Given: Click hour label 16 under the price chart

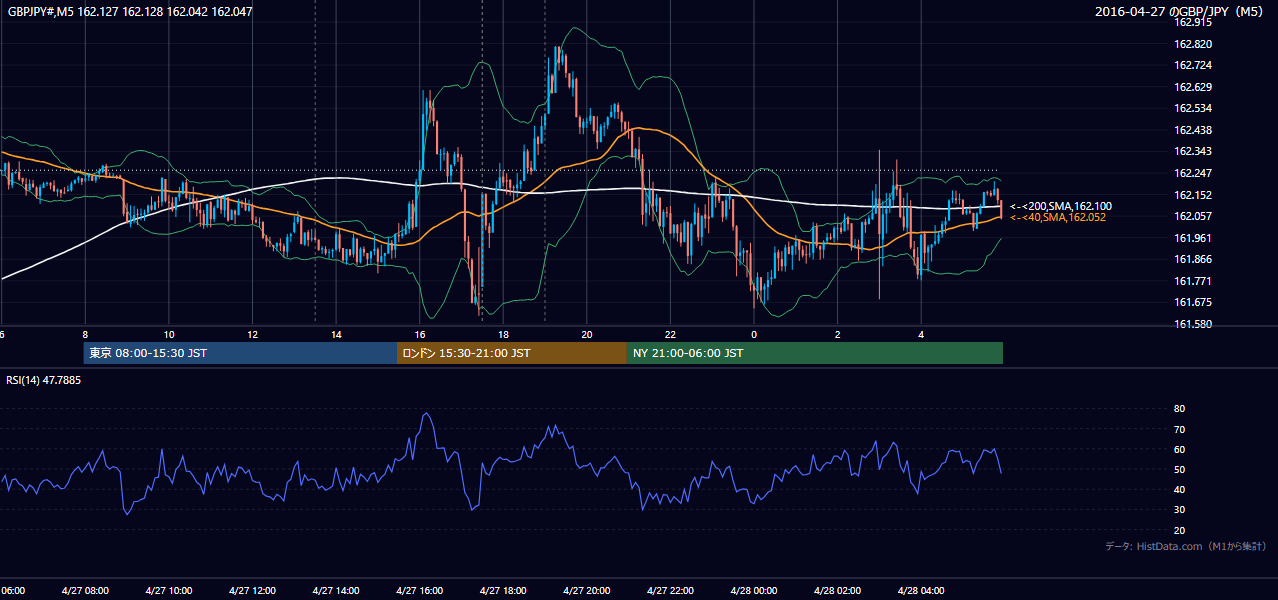Looking at the screenshot, I should click(420, 334).
